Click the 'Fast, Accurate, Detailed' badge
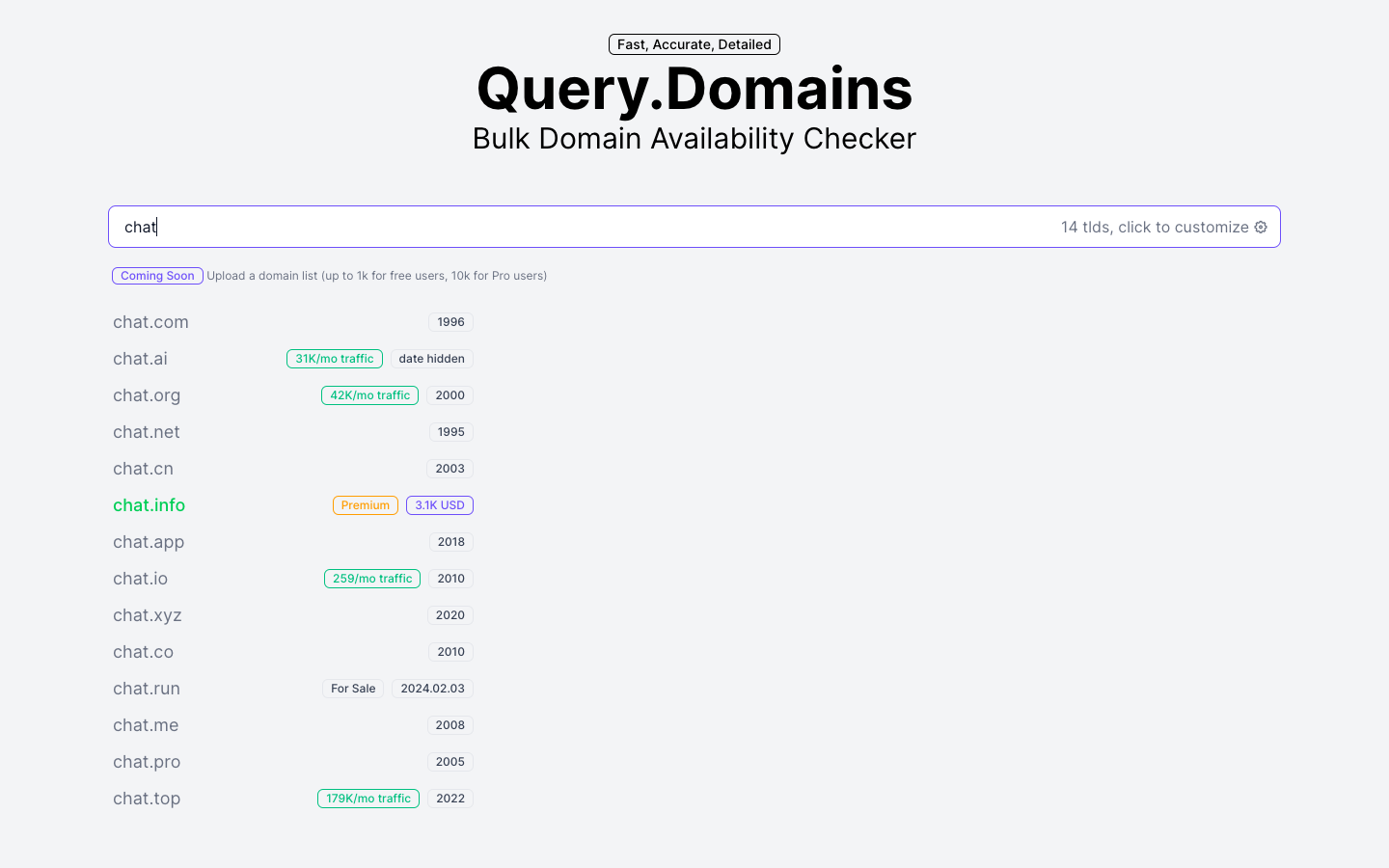Screen dimensions: 1389x868 point(694,43)
